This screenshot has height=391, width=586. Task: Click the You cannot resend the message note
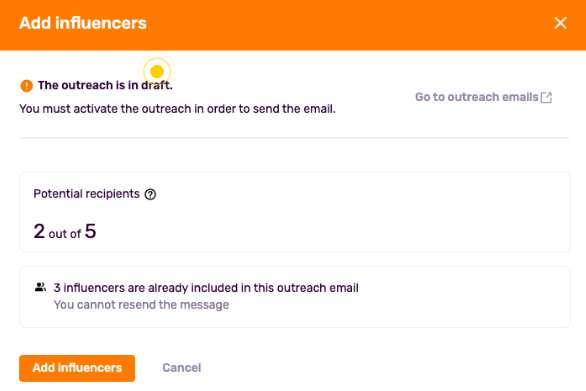click(141, 305)
